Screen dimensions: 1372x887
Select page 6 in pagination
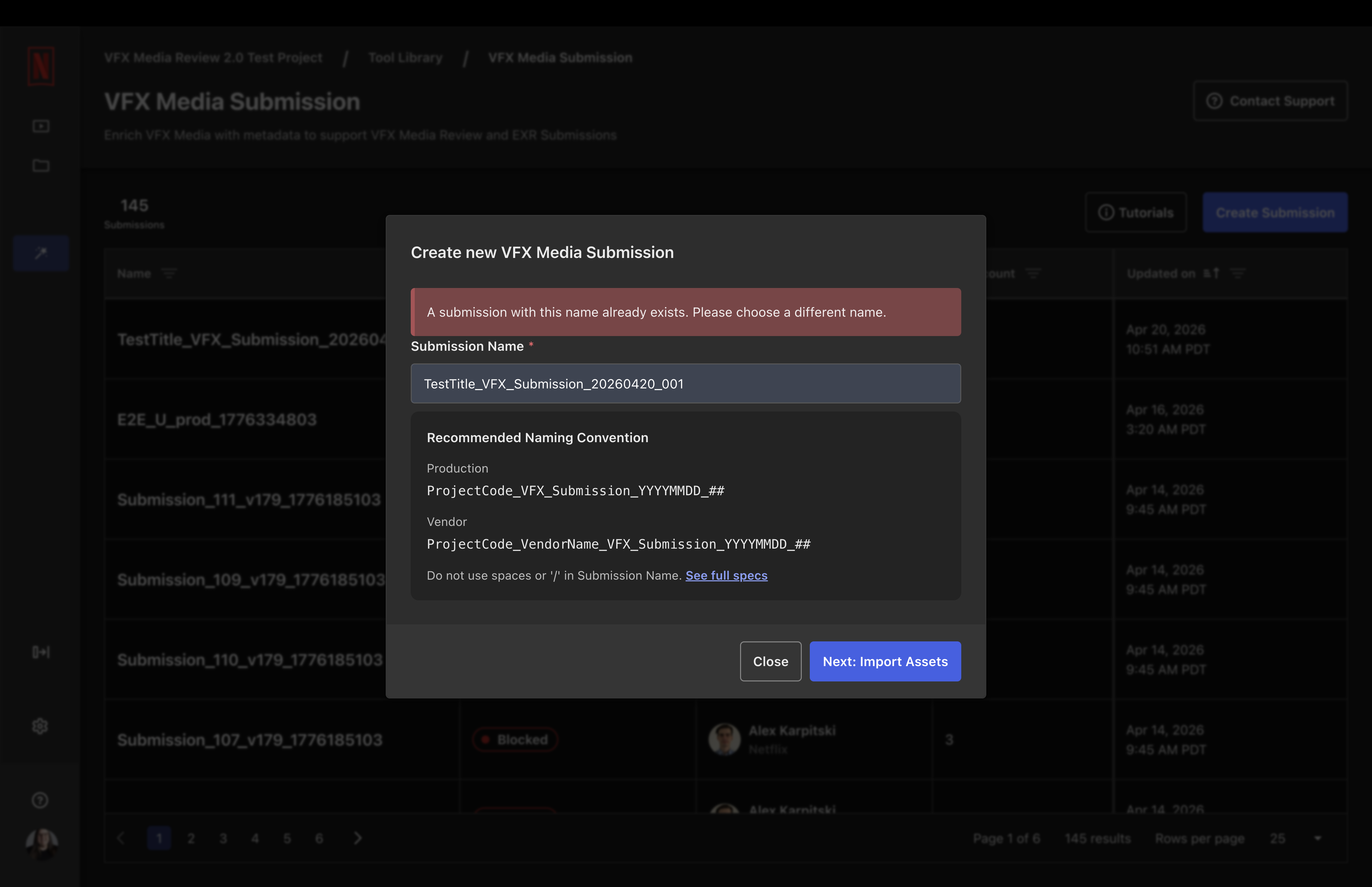point(320,838)
